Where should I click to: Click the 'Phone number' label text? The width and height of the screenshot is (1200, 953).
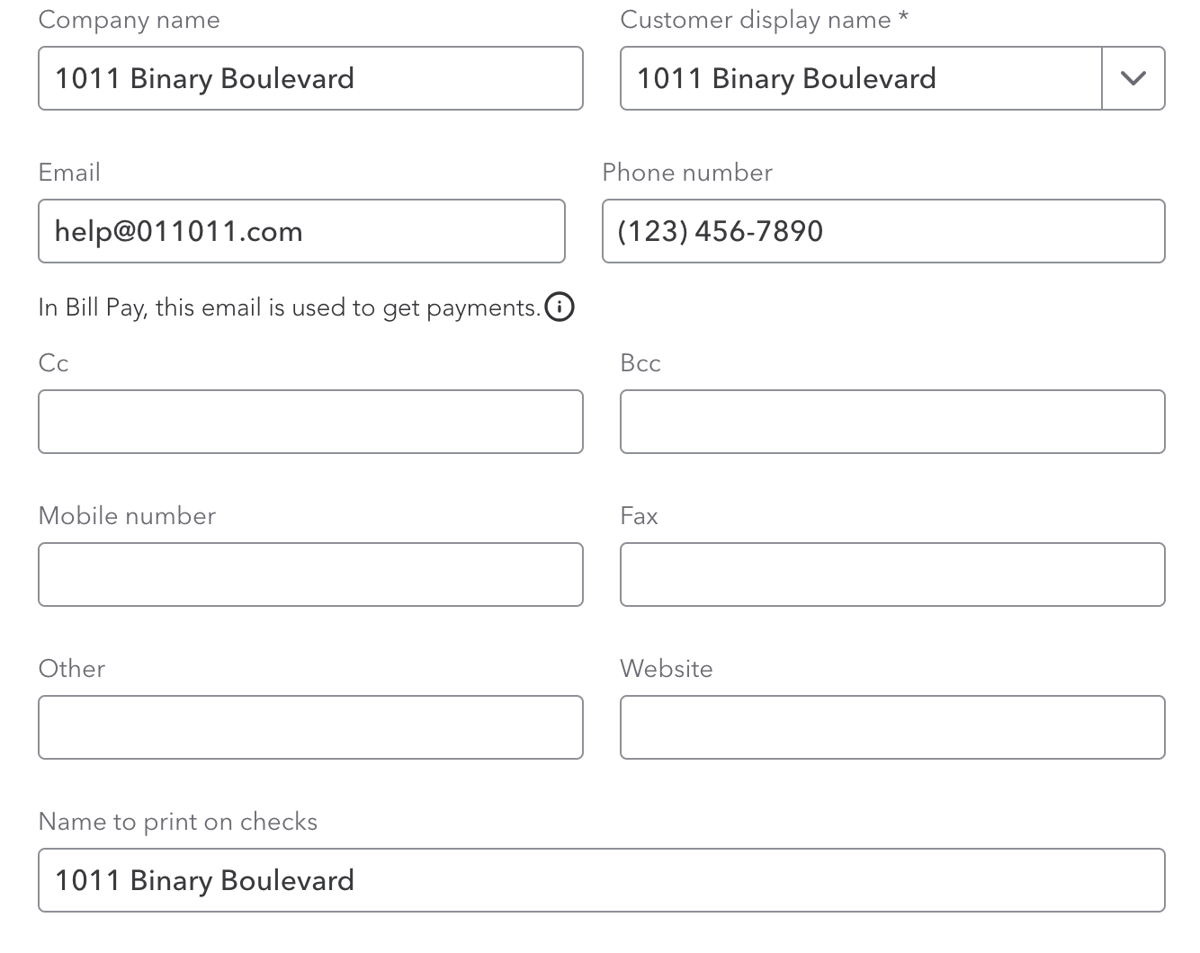tap(687, 173)
